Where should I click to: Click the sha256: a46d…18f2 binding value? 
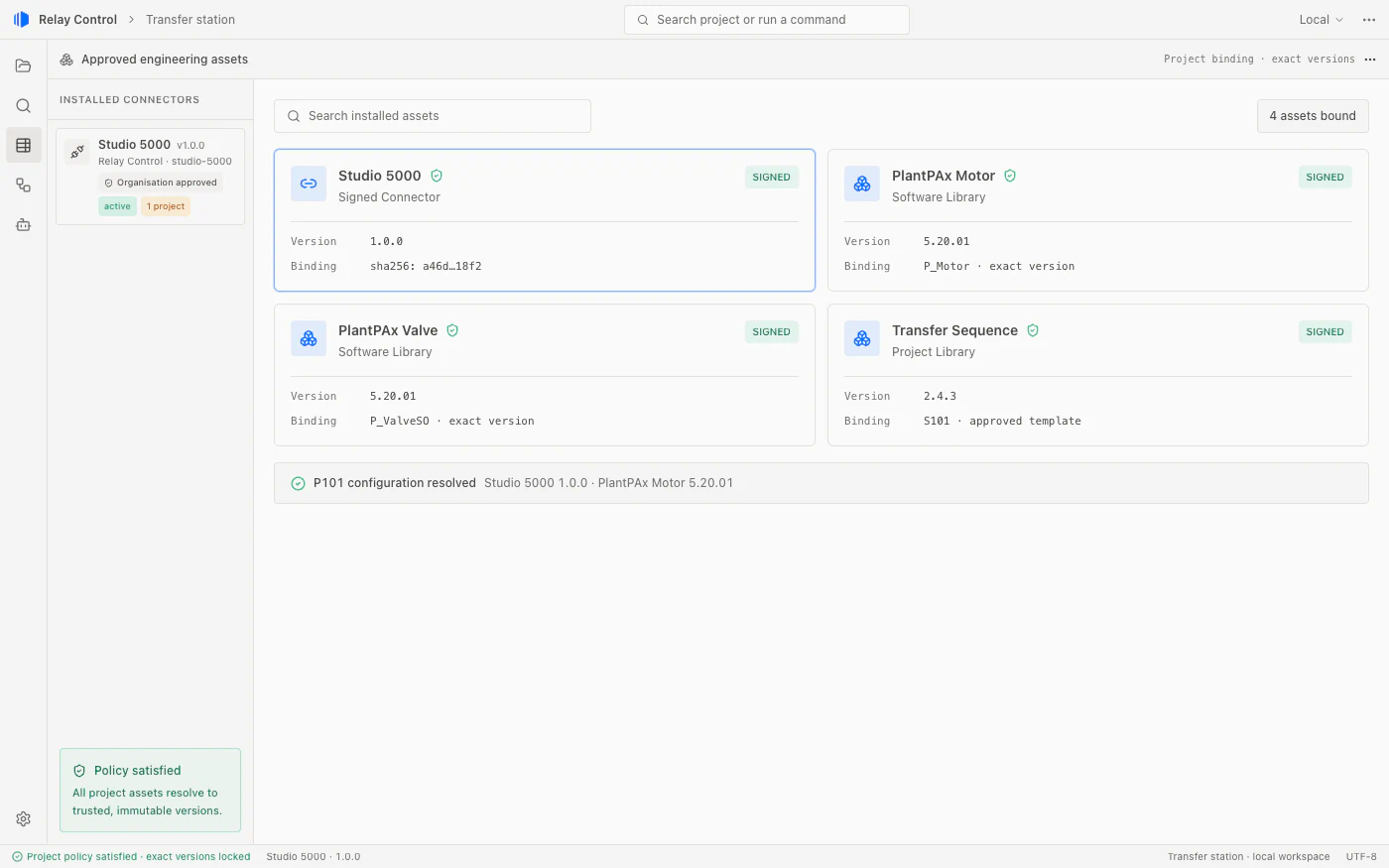(x=426, y=267)
